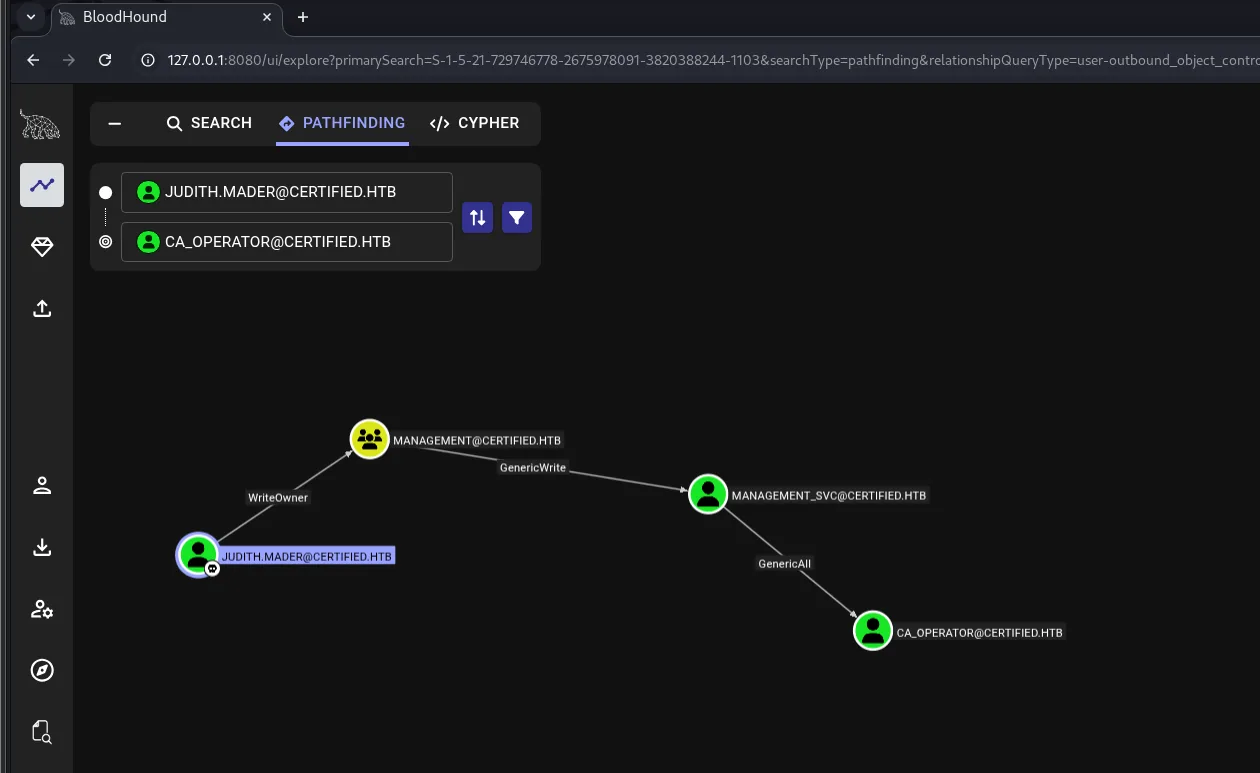Switch to the PATHFINDING tab
Viewport: 1260px width, 773px height.
click(x=342, y=123)
